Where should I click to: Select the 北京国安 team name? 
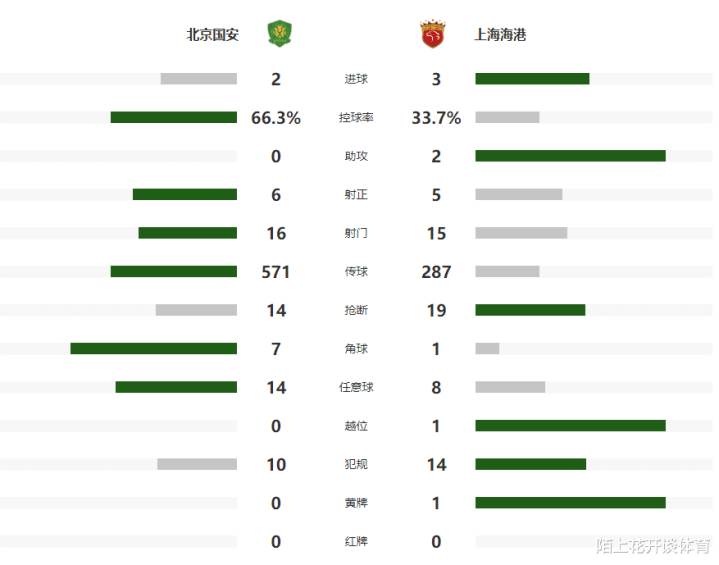pos(213,34)
